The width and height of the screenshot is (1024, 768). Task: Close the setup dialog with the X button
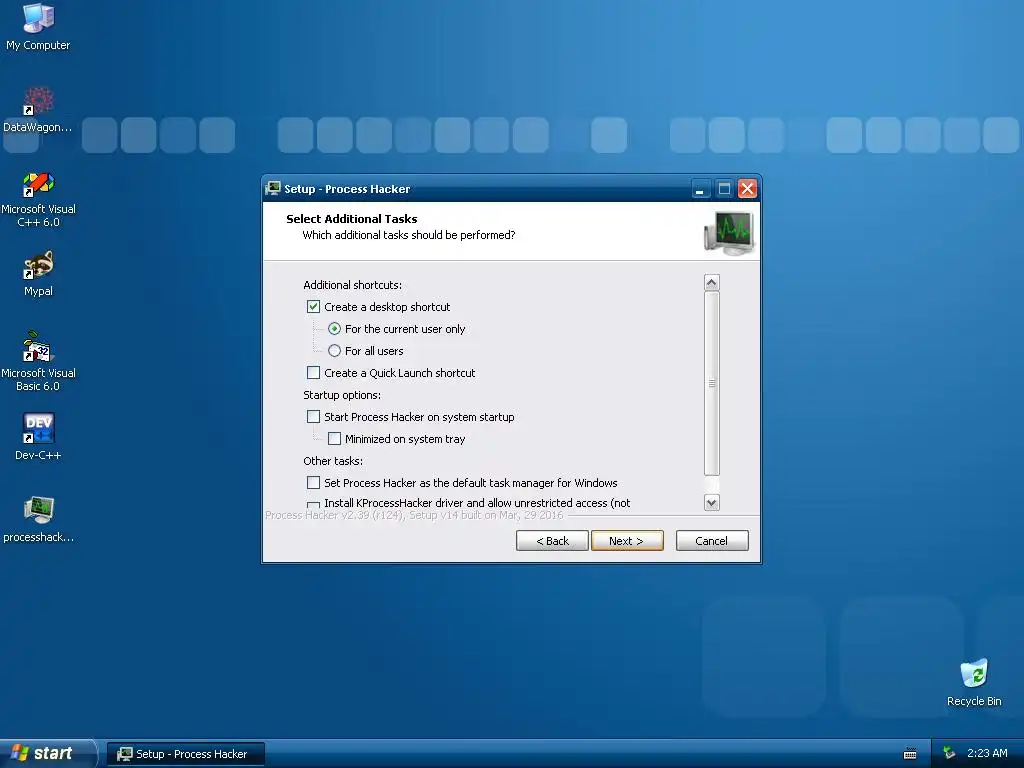[x=747, y=189]
